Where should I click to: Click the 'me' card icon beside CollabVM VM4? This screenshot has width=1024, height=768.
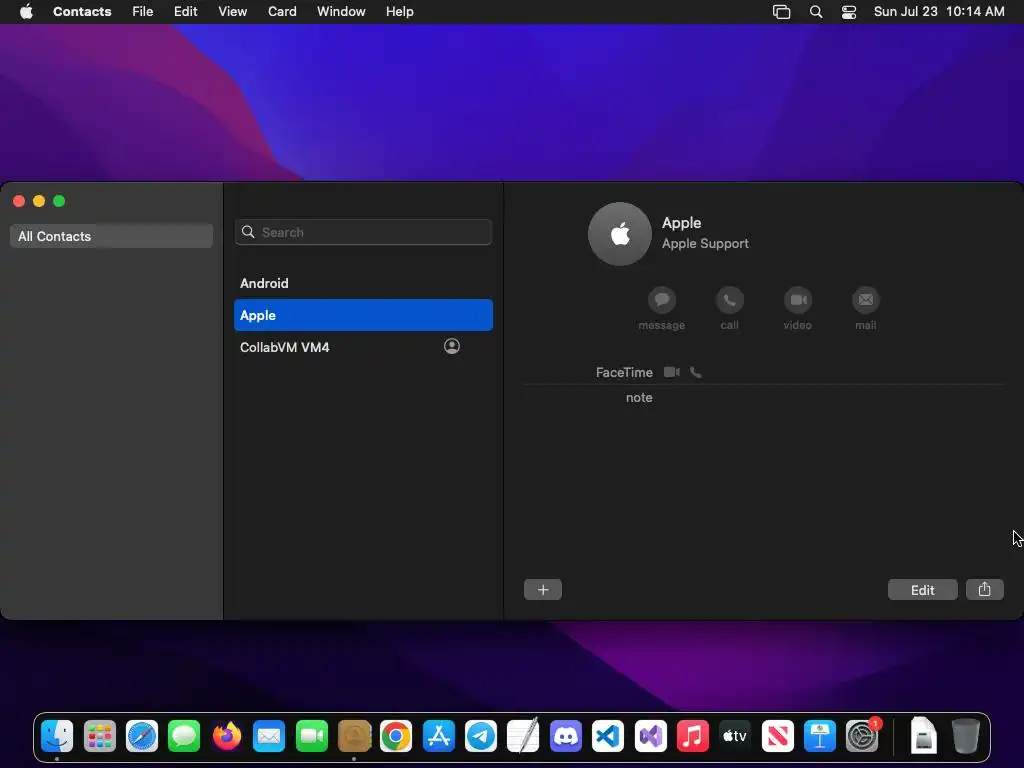(451, 346)
